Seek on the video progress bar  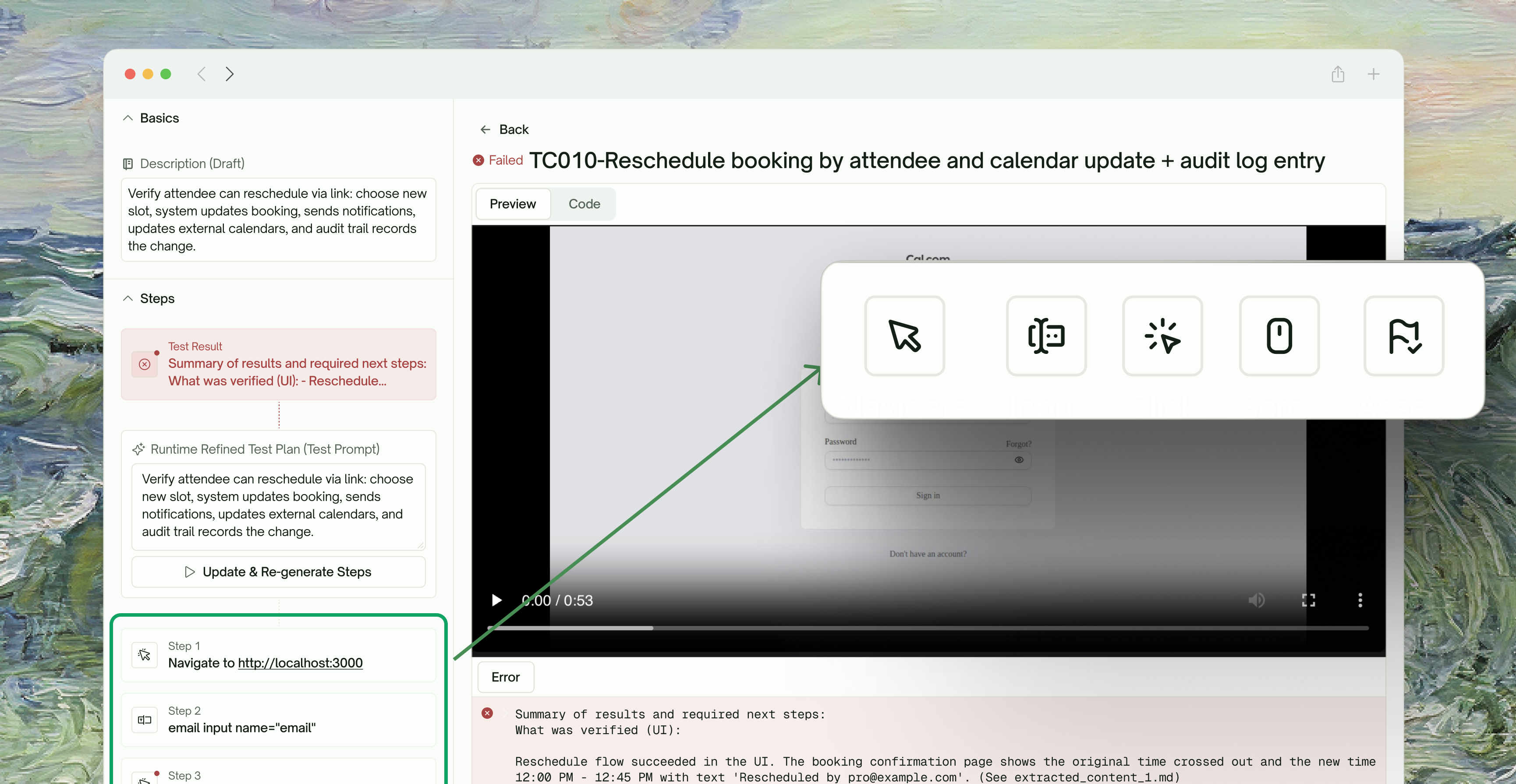coord(928,628)
